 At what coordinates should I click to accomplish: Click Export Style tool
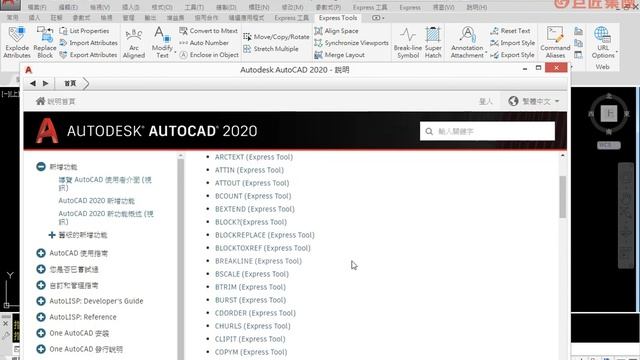pyautogui.click(x=512, y=54)
